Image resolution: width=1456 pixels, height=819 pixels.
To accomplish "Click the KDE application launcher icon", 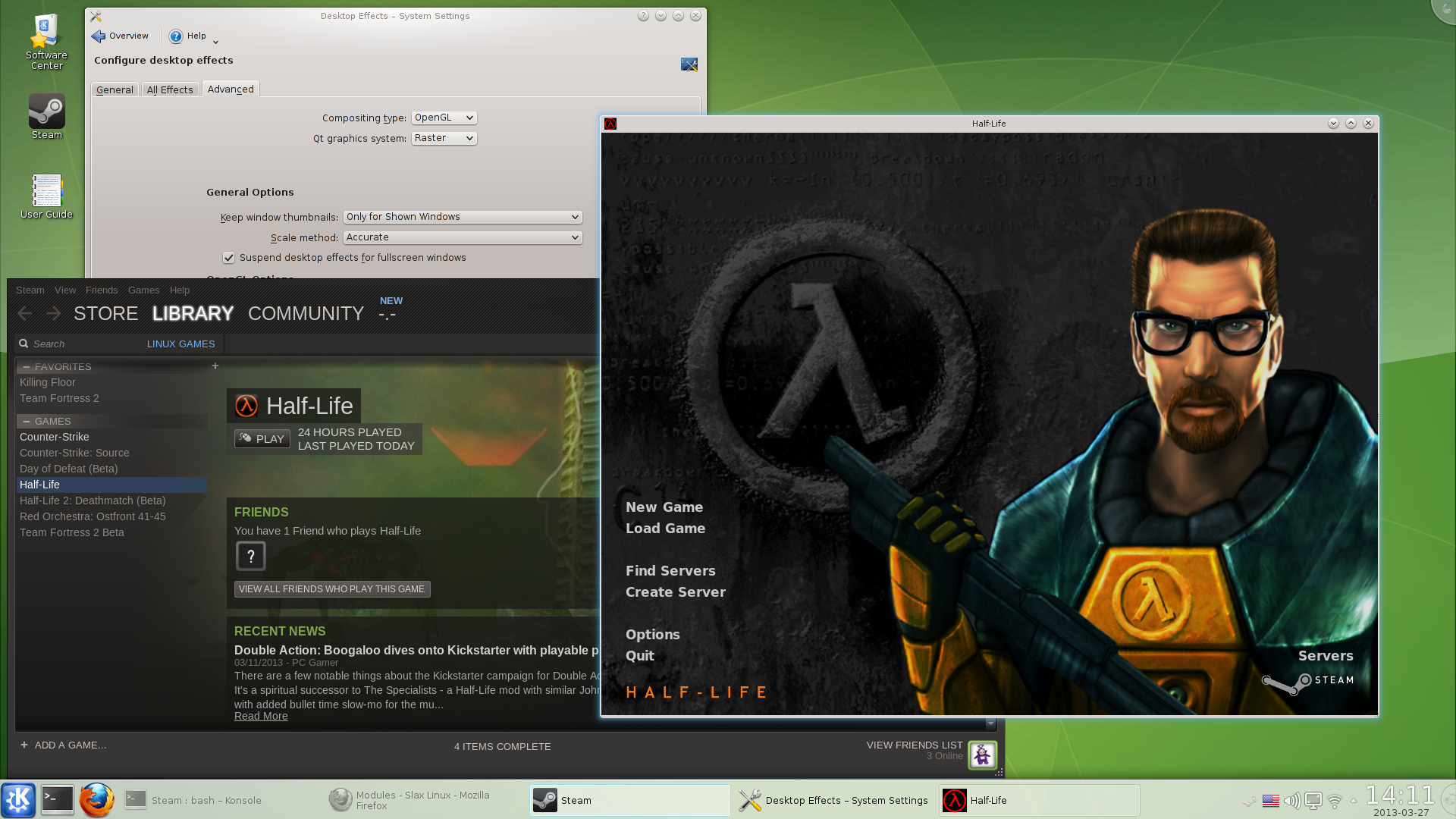I will coord(18,799).
